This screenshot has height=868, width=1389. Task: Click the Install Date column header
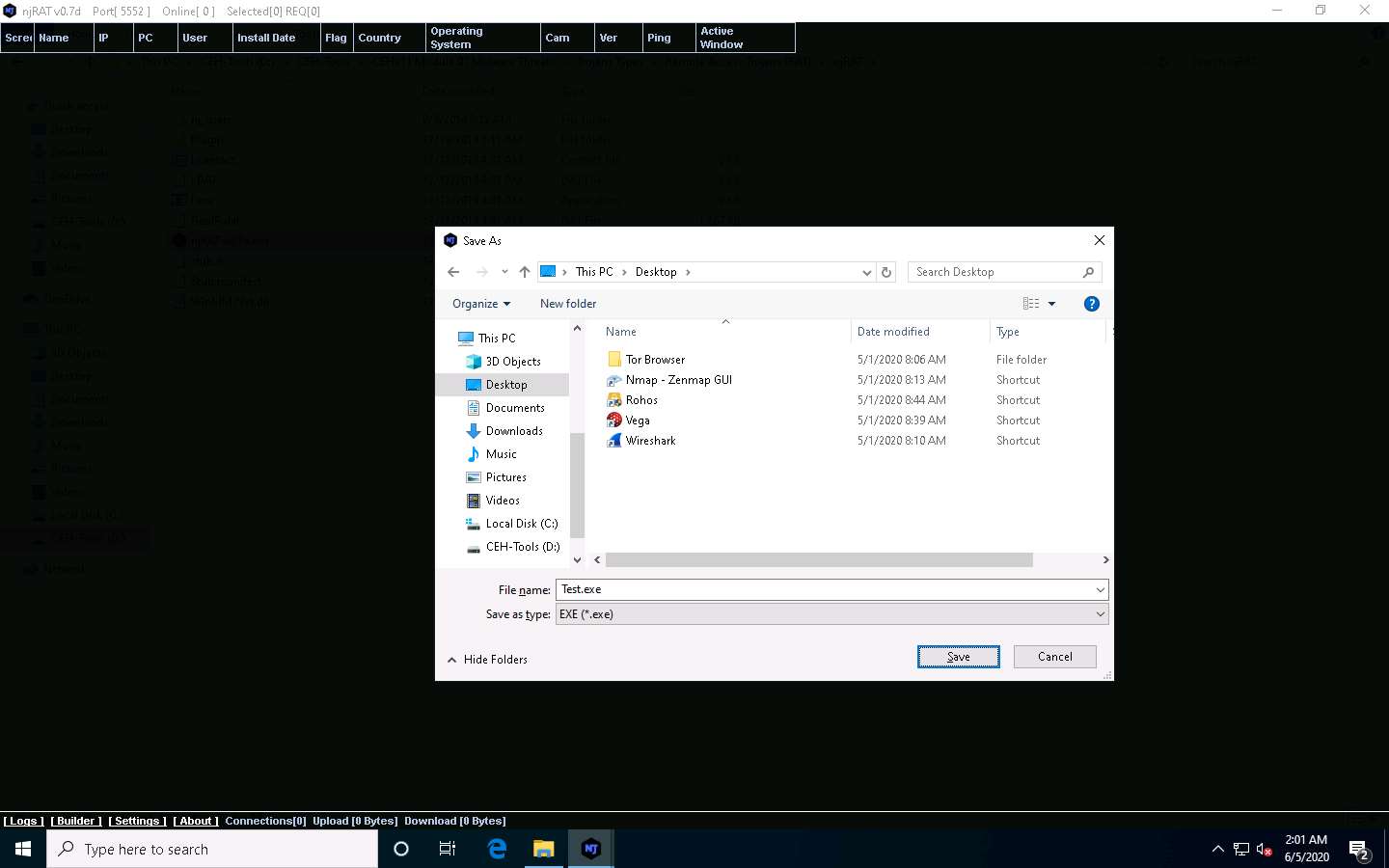point(276,38)
